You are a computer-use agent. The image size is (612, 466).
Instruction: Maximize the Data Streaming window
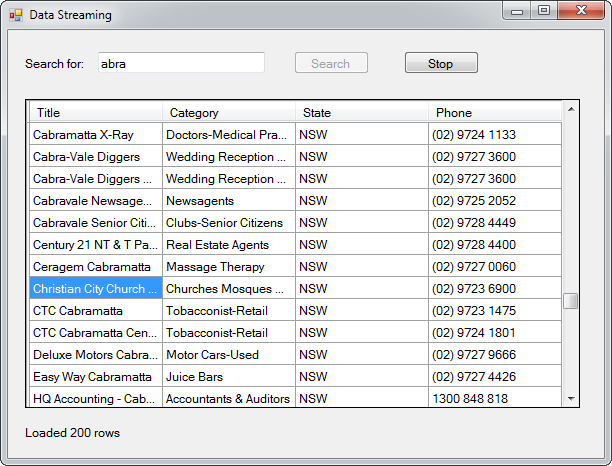tap(543, 11)
